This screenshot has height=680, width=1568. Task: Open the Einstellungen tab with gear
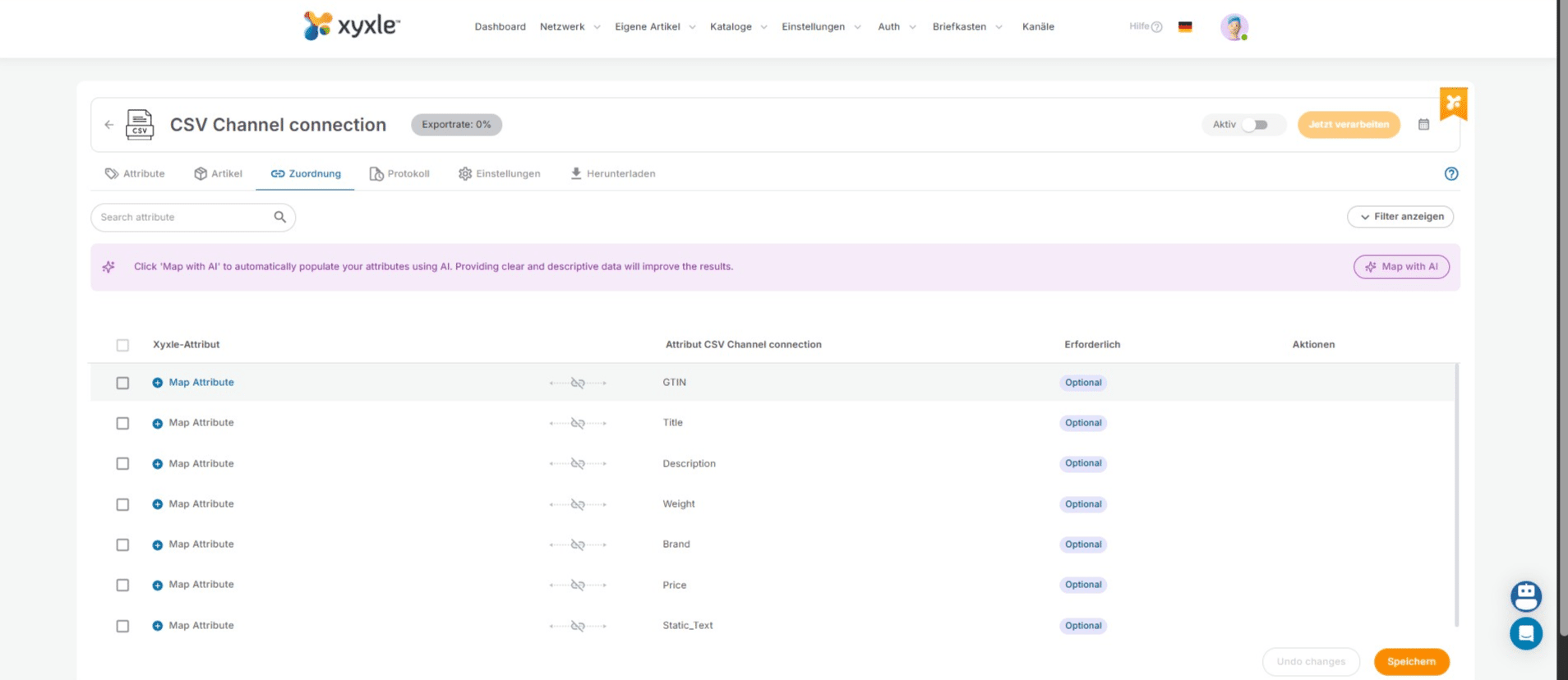coord(500,173)
